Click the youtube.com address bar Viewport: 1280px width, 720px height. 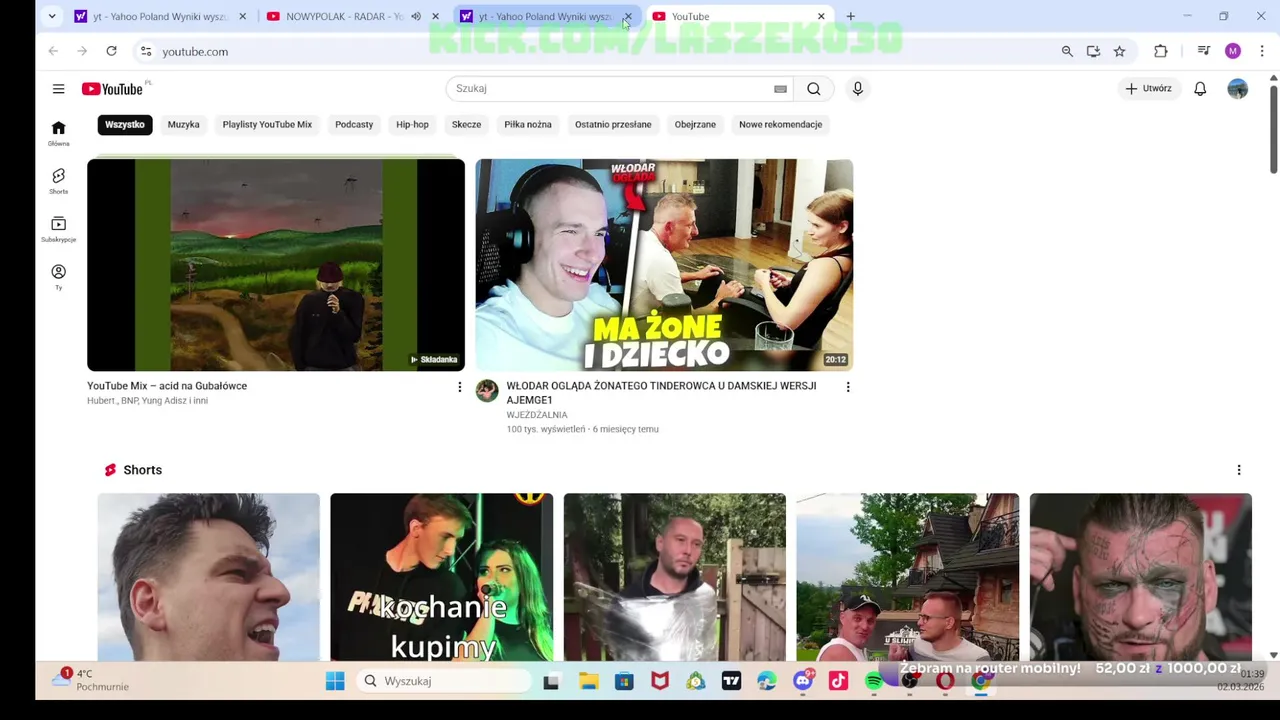click(x=600, y=51)
